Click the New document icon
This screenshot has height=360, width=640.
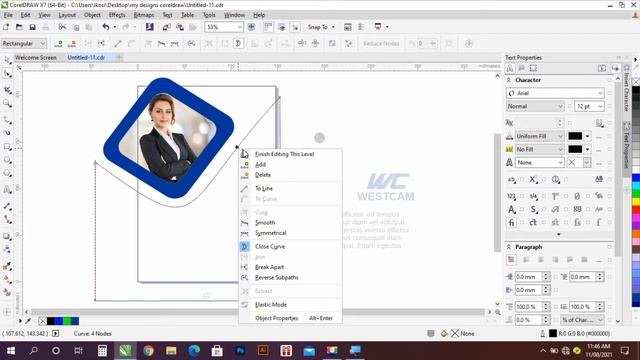pos(6,27)
